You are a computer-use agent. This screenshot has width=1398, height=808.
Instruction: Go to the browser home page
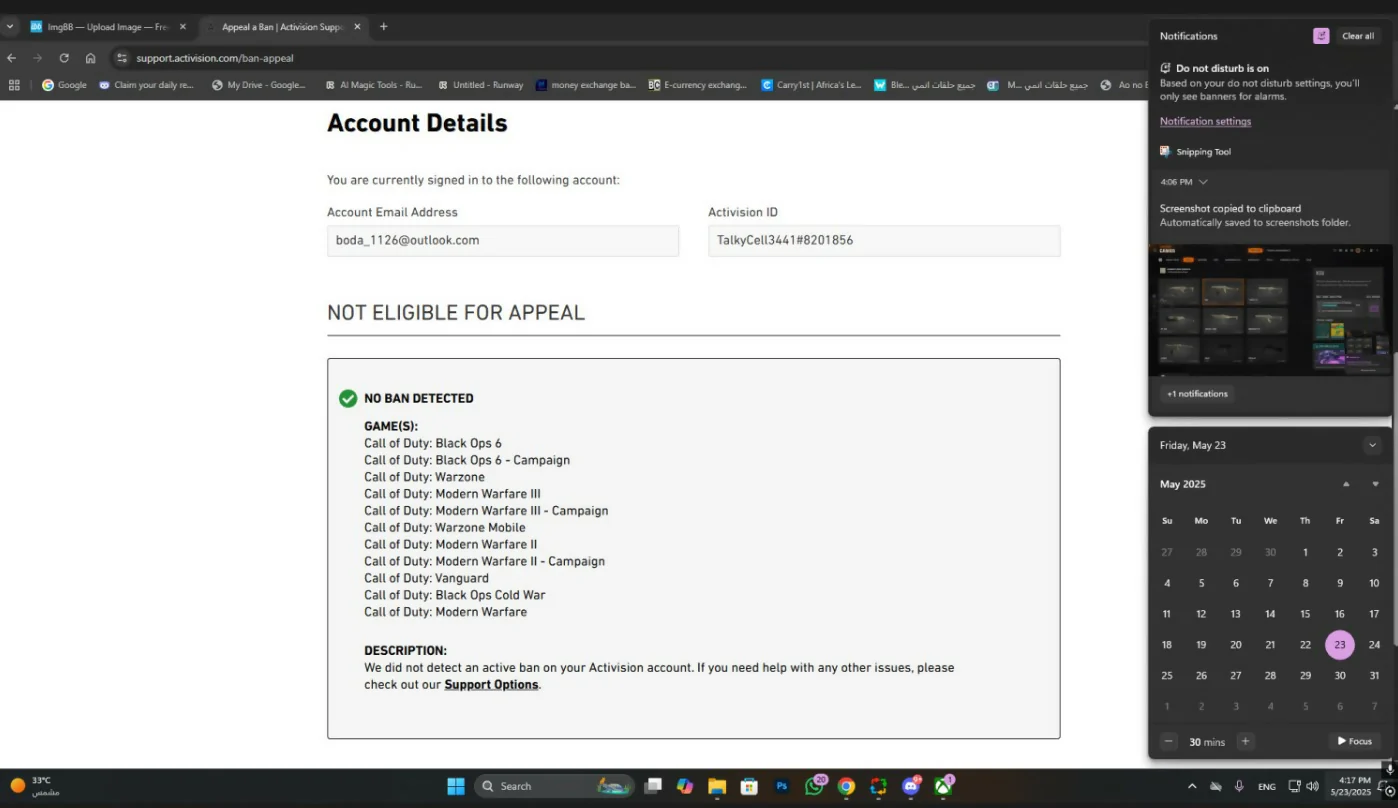pos(90,58)
